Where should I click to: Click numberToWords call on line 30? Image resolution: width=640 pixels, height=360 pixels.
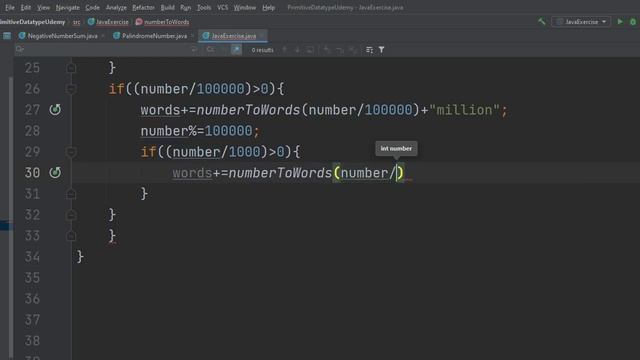[280, 173]
